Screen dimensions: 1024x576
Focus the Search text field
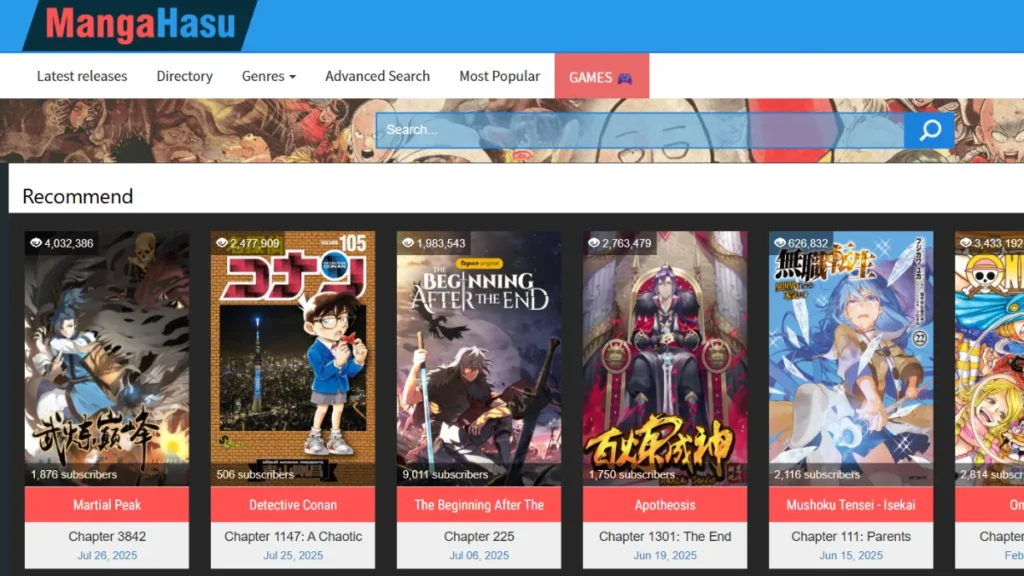point(640,130)
